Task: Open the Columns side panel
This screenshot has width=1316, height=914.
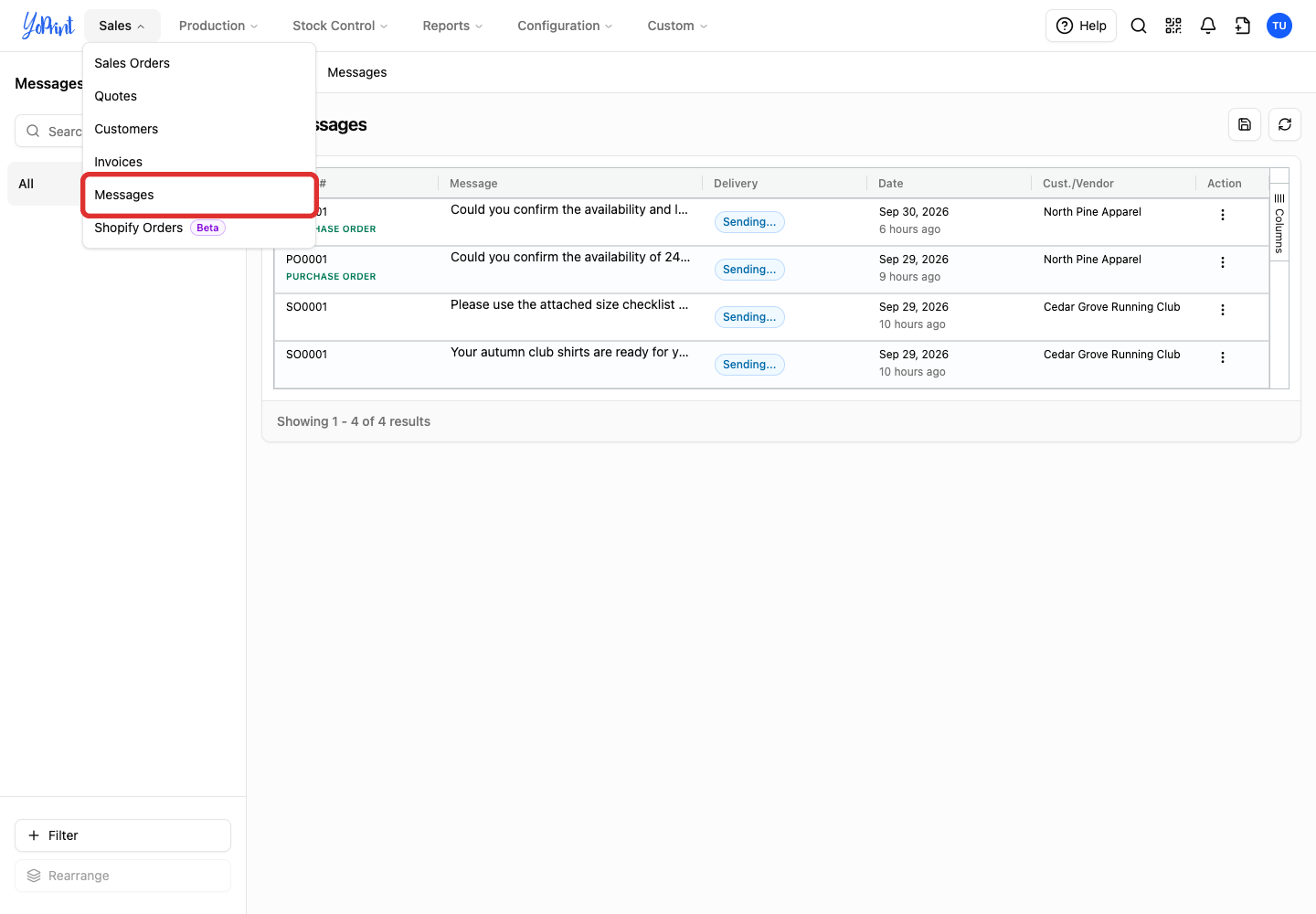Action: click(1279, 223)
